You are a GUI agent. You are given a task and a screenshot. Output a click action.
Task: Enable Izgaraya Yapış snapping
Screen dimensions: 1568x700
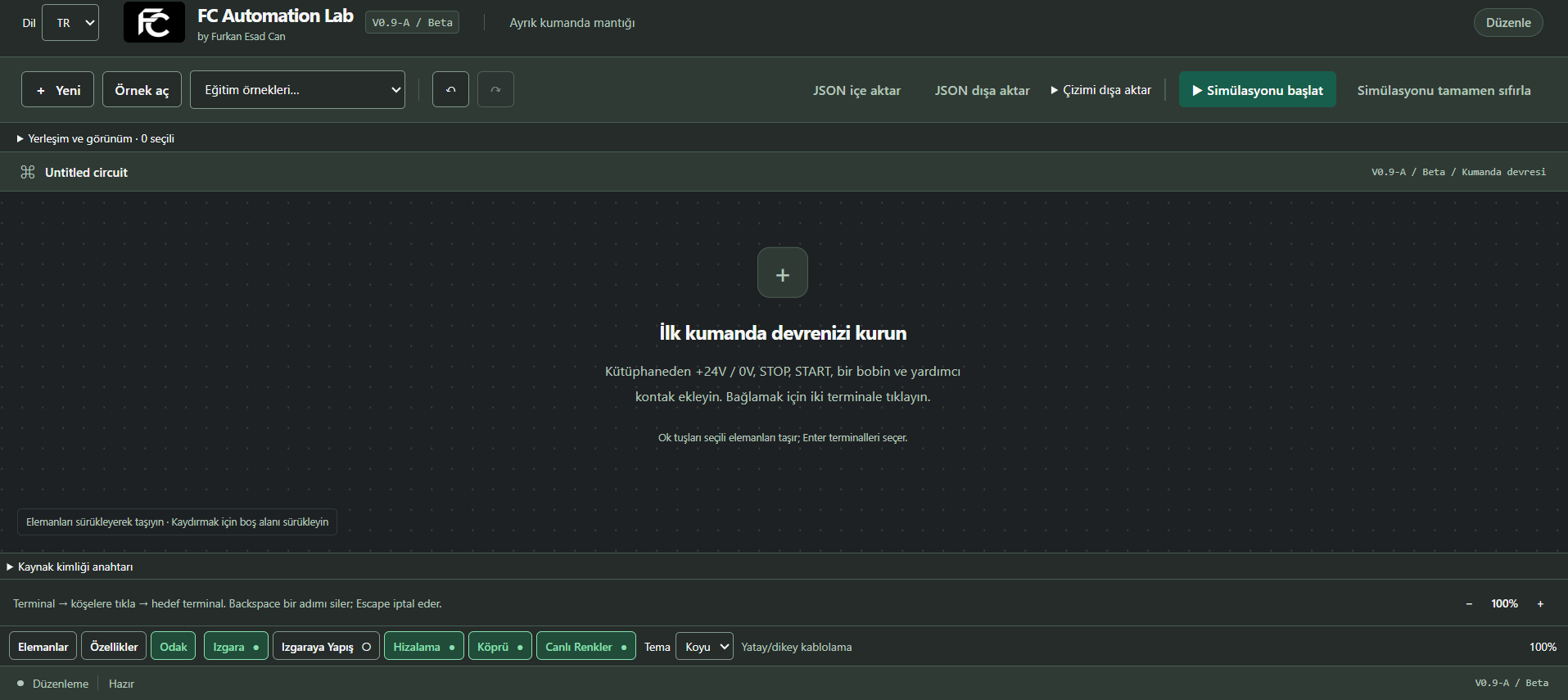pyautogui.click(x=326, y=646)
